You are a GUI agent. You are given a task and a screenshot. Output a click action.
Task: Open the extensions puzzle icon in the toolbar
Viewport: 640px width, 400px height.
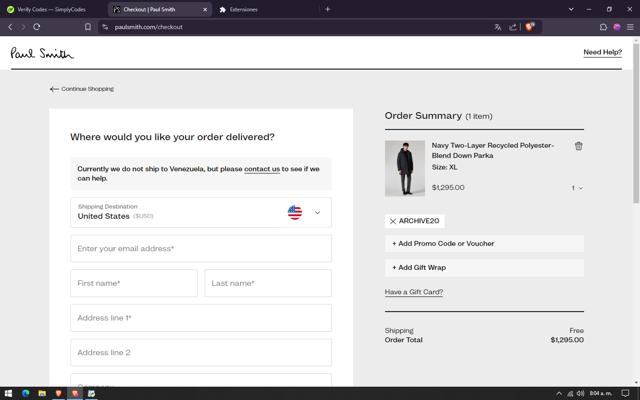coord(603,27)
